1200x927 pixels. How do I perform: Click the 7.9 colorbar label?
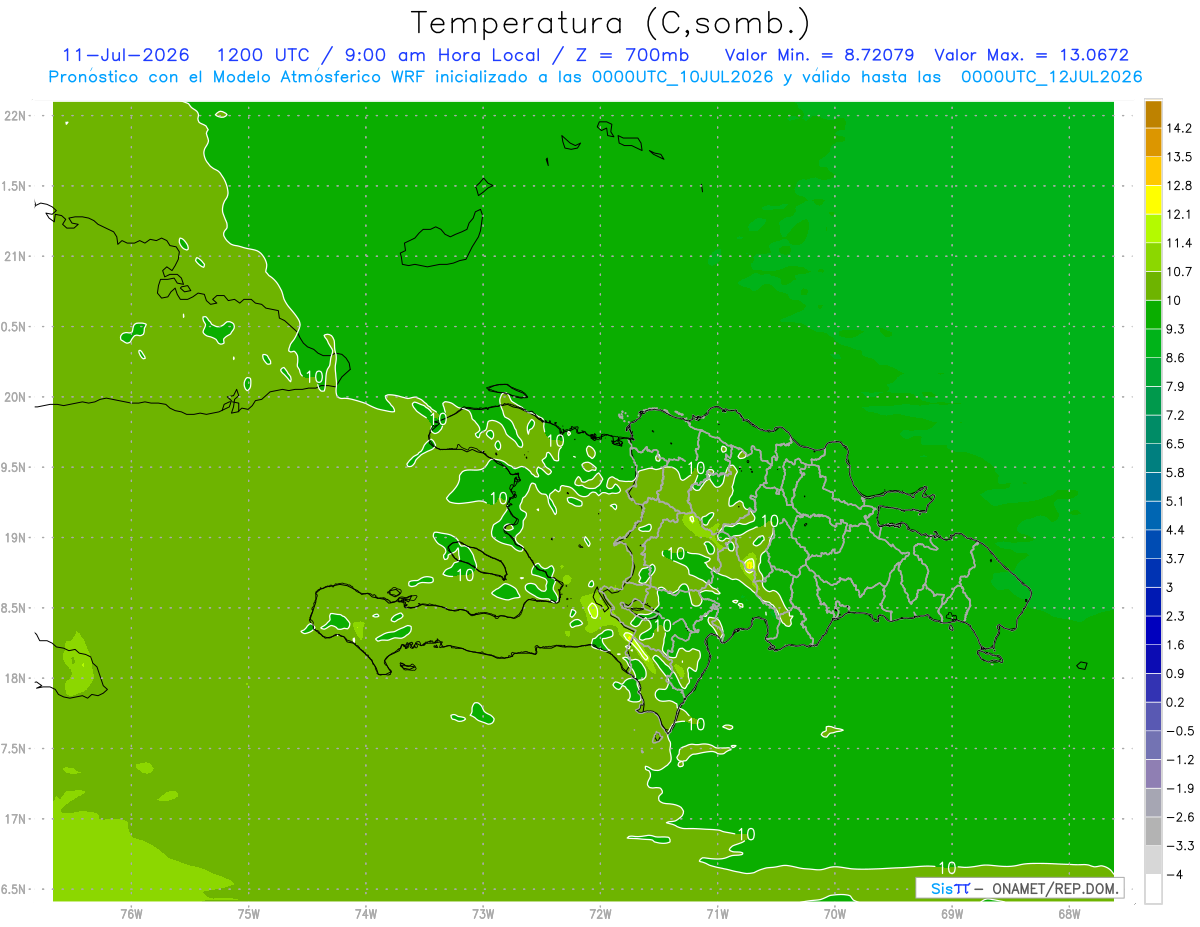1175,386
